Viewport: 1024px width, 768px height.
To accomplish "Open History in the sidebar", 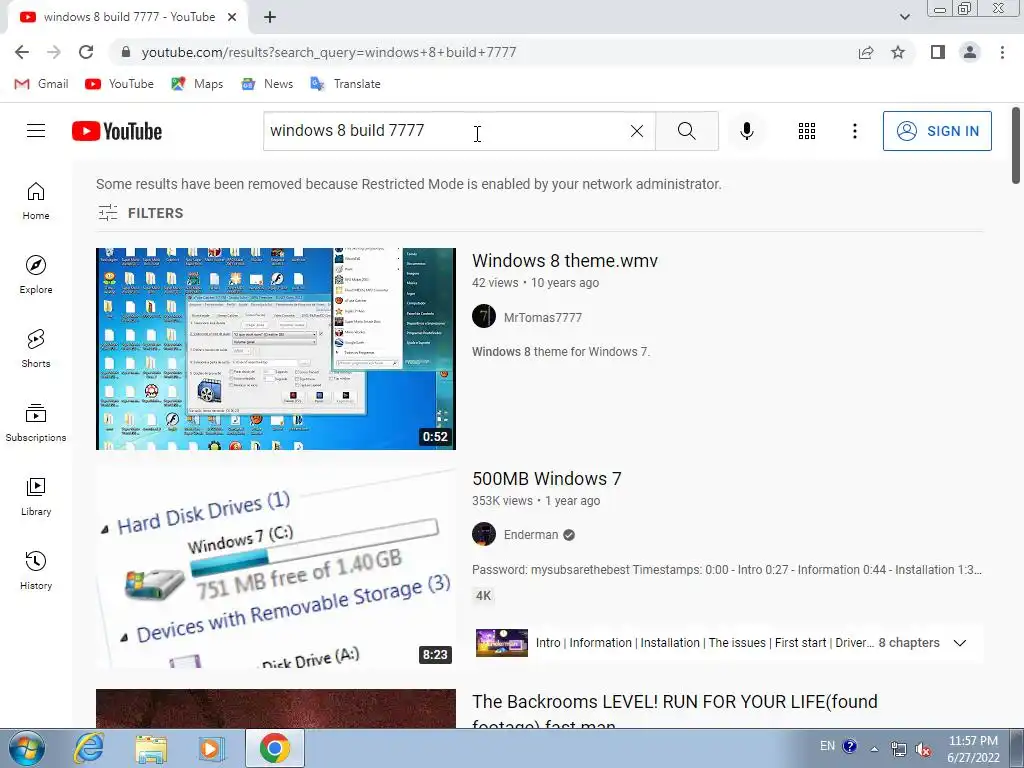I will [36, 570].
